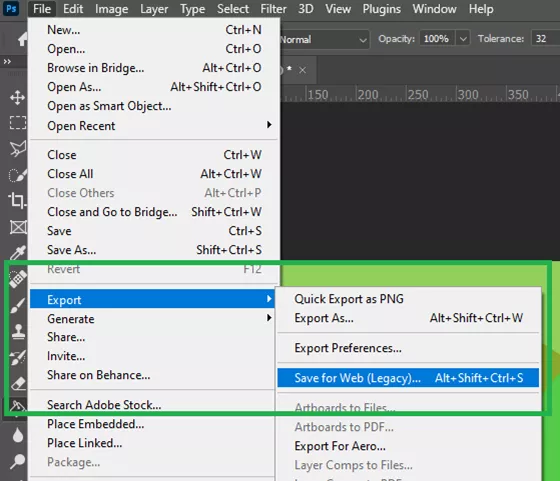This screenshot has width=560, height=481.
Task: Select the Dodge tool
Action: (17, 461)
